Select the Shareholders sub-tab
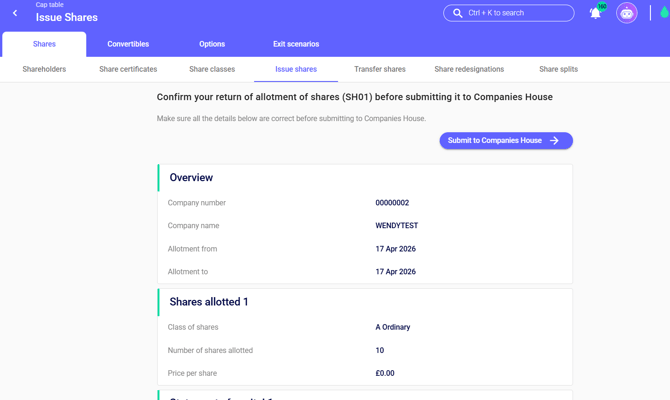 pyautogui.click(x=44, y=69)
